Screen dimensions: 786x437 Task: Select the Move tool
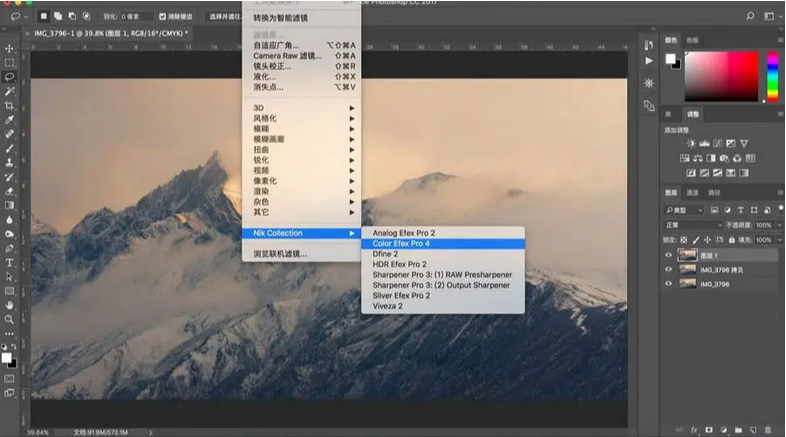click(9, 48)
